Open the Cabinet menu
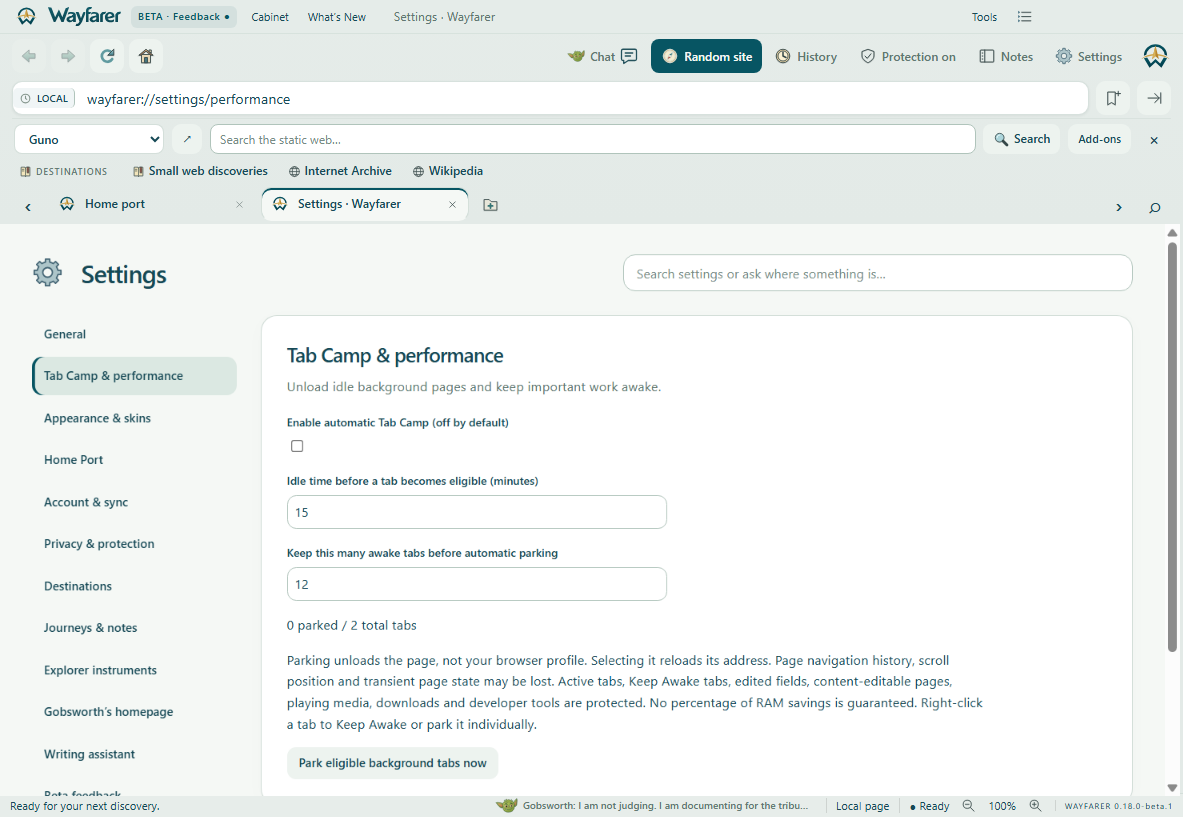The width and height of the screenshot is (1183, 817). 269,17
